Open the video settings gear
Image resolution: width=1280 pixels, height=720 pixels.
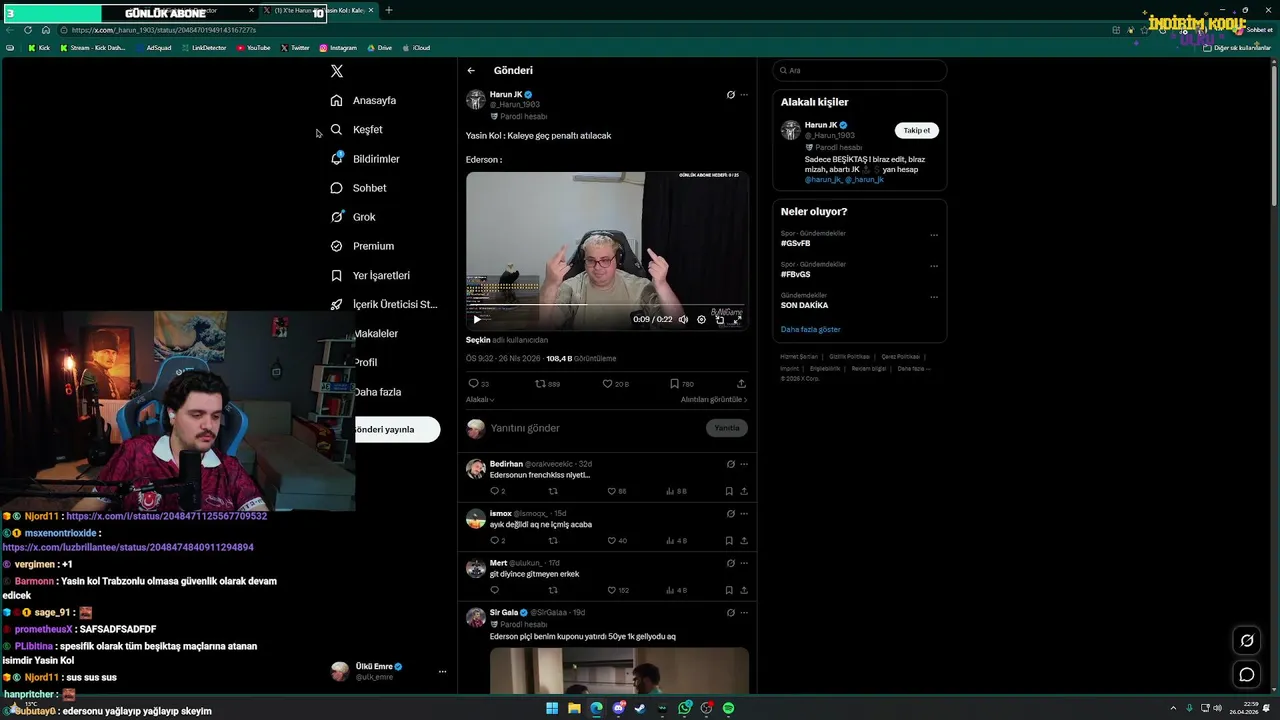(701, 319)
